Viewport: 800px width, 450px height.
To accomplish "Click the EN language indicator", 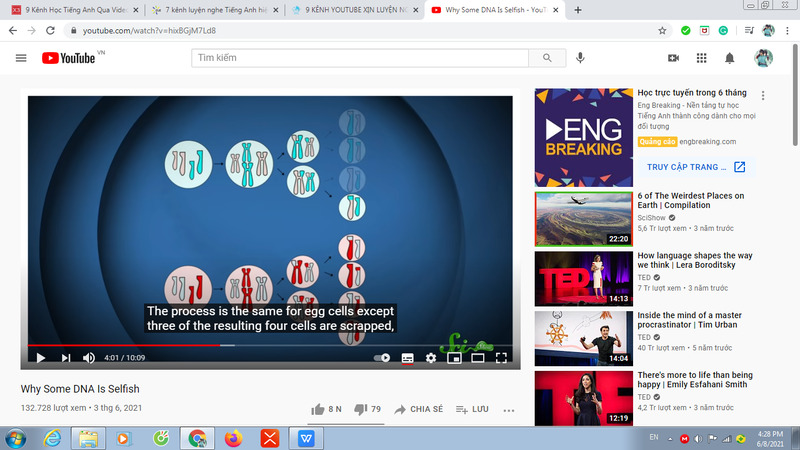I will (x=654, y=437).
